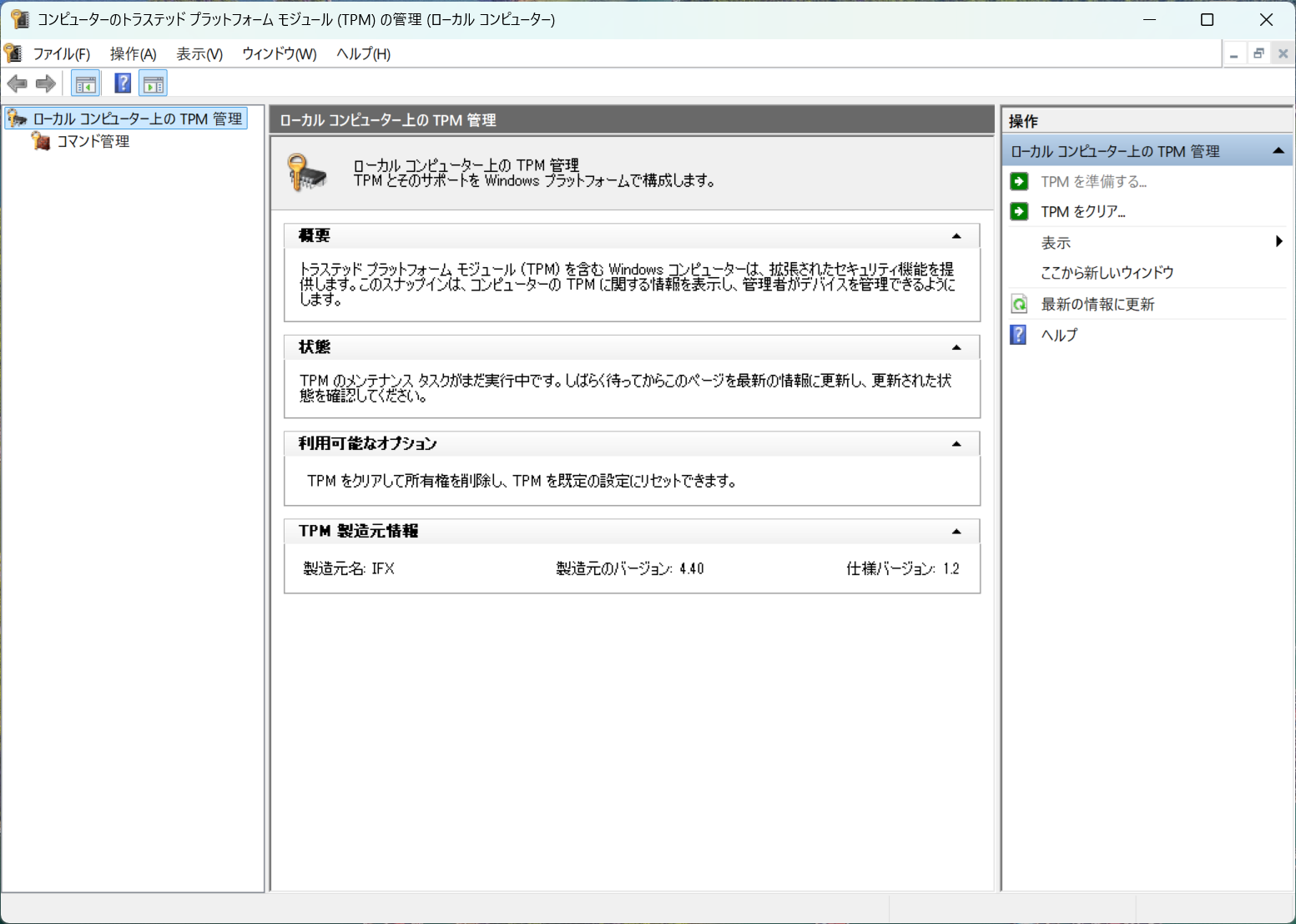Click ここから新しいウィンドウ action

tap(1107, 273)
